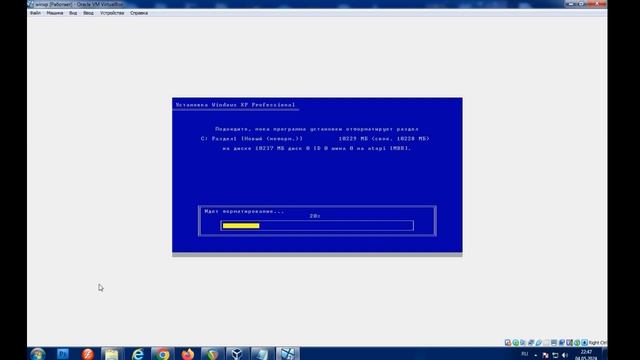Click the VirtualBox title bar icon

point(31,4)
